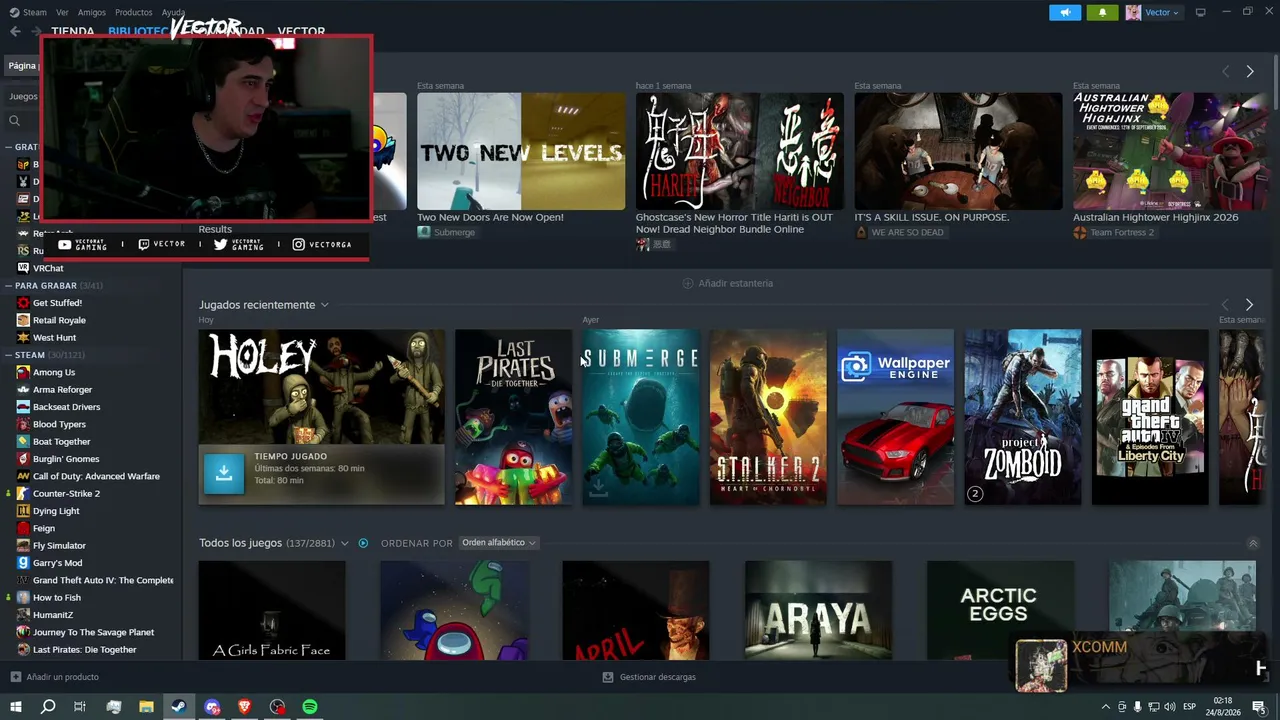1280x720 pixels.
Task: Open Brave browser from the taskbar
Action: click(245, 707)
